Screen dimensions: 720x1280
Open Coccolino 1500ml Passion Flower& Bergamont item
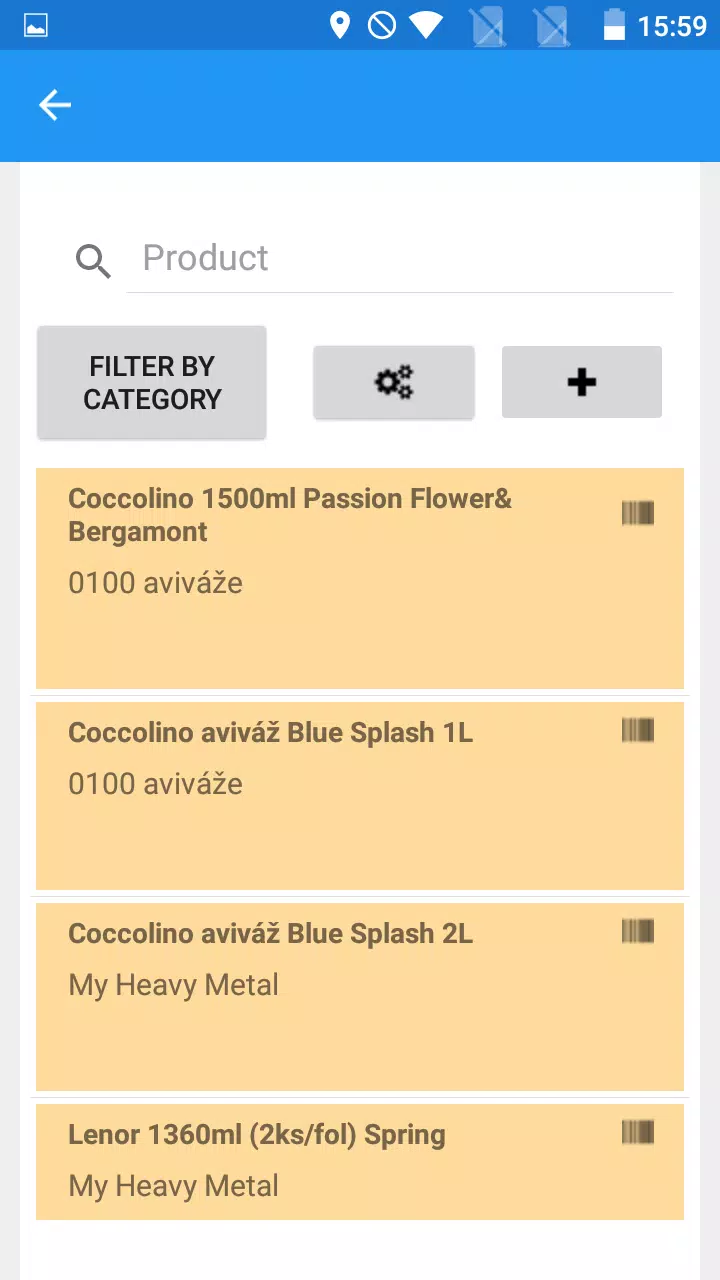(360, 578)
